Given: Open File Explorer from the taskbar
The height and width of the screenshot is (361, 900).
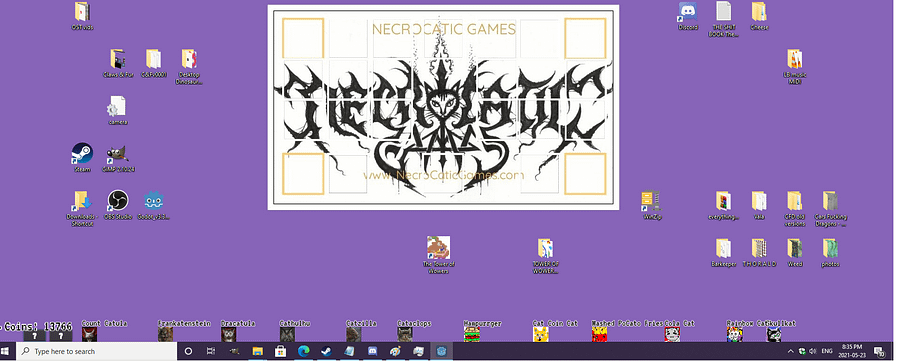Looking at the screenshot, I should (x=258, y=351).
